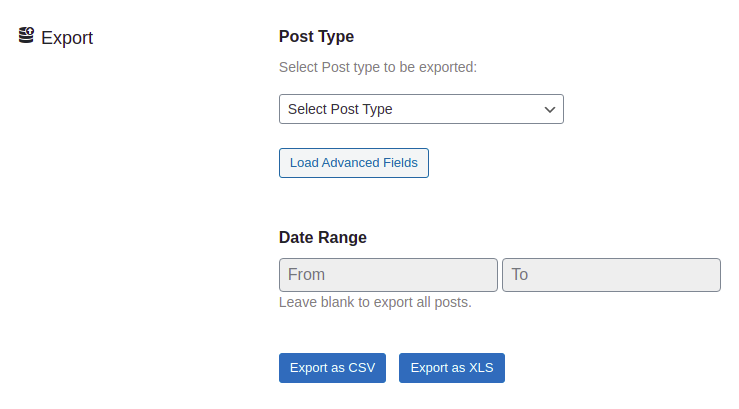
Task: Click the Load Advanced Fields button
Action: coord(353,163)
